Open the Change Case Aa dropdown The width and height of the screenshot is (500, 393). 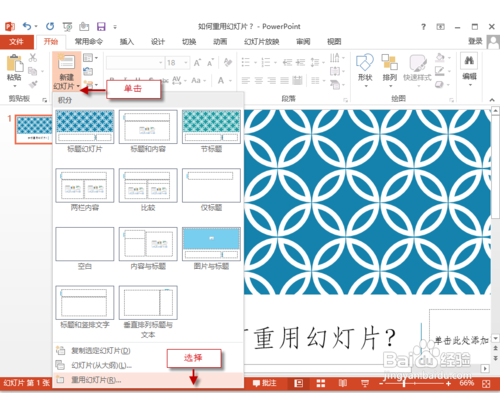point(199,80)
